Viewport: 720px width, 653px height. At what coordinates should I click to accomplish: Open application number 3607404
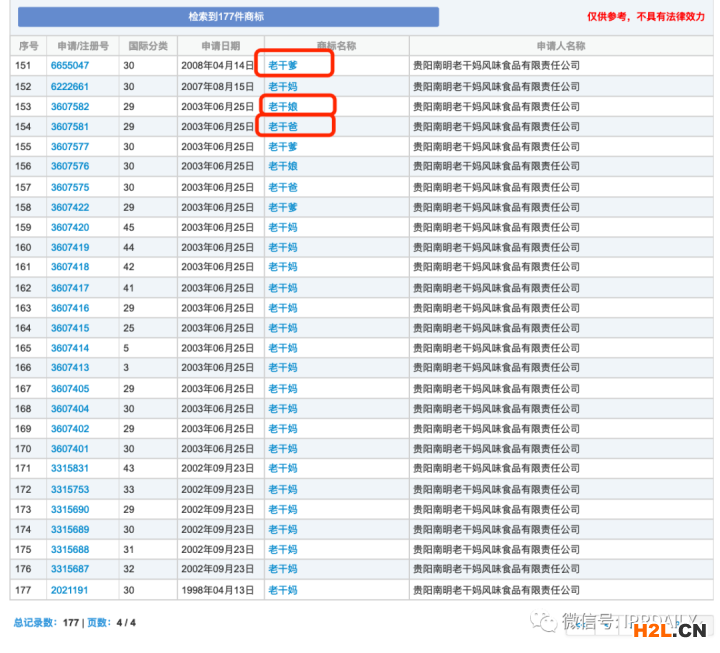click(x=70, y=409)
